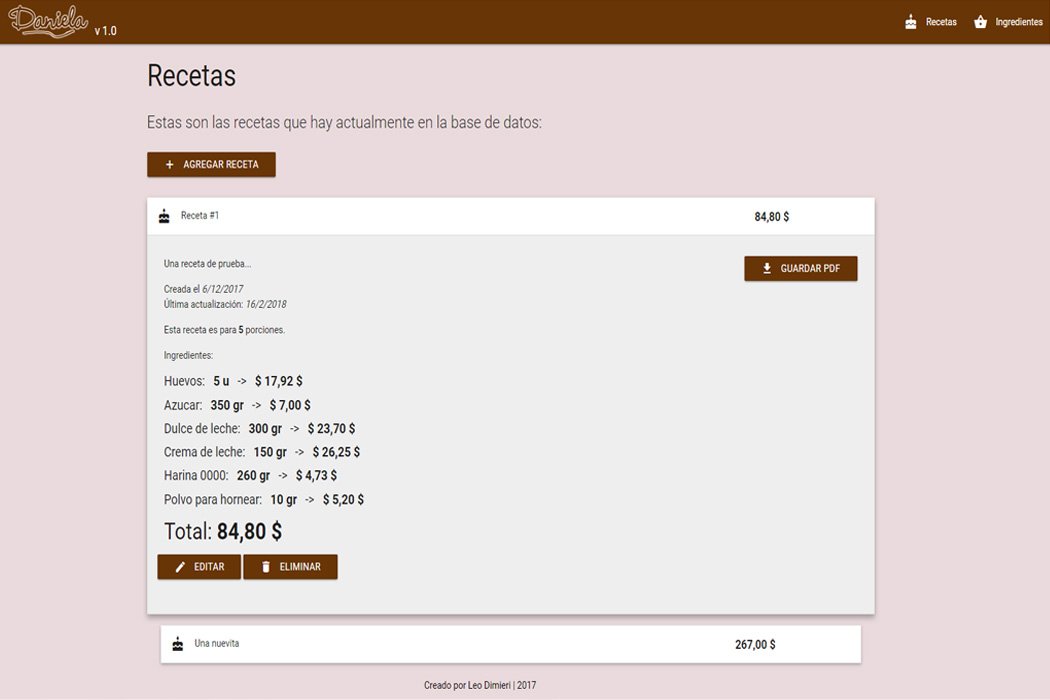Delete the recipe with the Eliminar button
Screen dimensions: 1050x700
290,567
